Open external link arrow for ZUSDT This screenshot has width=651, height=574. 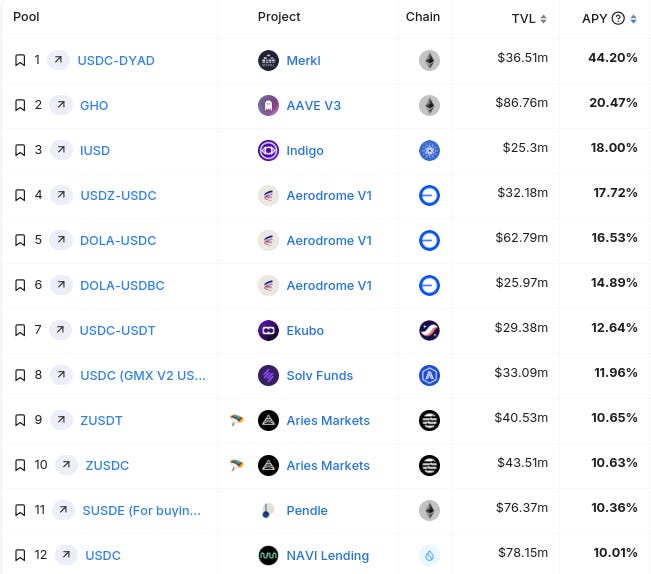click(61, 420)
